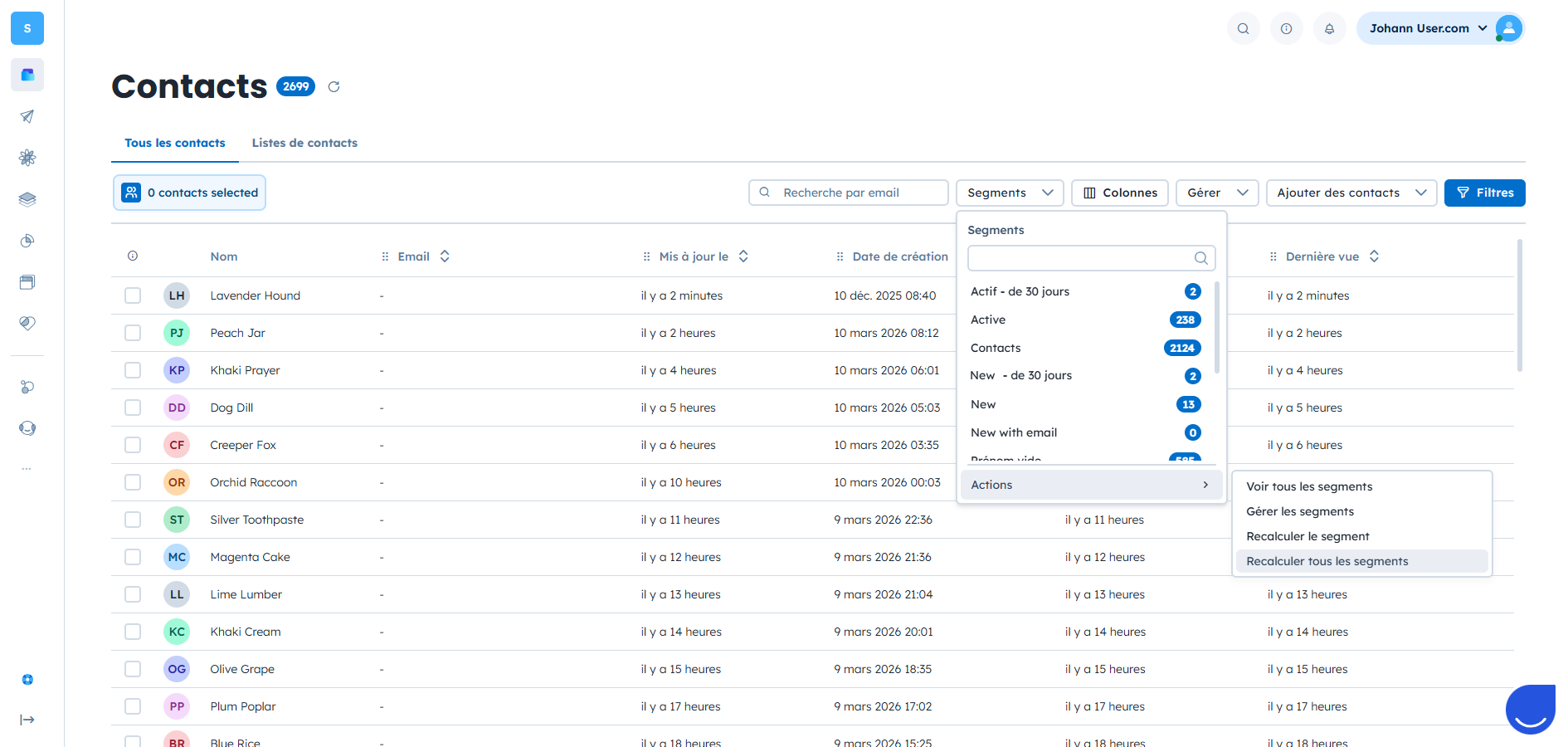Focus the Segments search box
The image size is (1568, 747).
[1091, 258]
